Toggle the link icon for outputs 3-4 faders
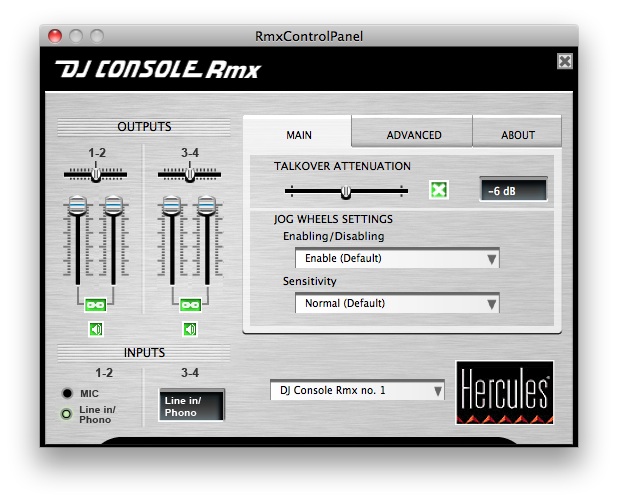 [190, 305]
